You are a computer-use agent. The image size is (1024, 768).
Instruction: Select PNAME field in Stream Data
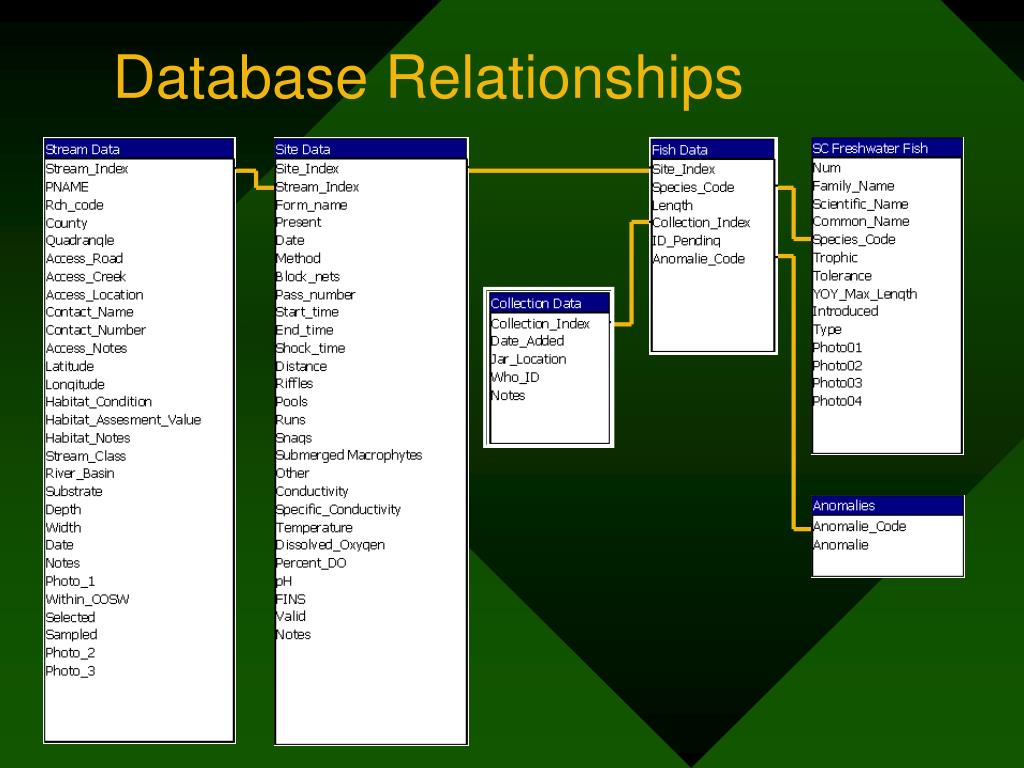click(x=67, y=187)
